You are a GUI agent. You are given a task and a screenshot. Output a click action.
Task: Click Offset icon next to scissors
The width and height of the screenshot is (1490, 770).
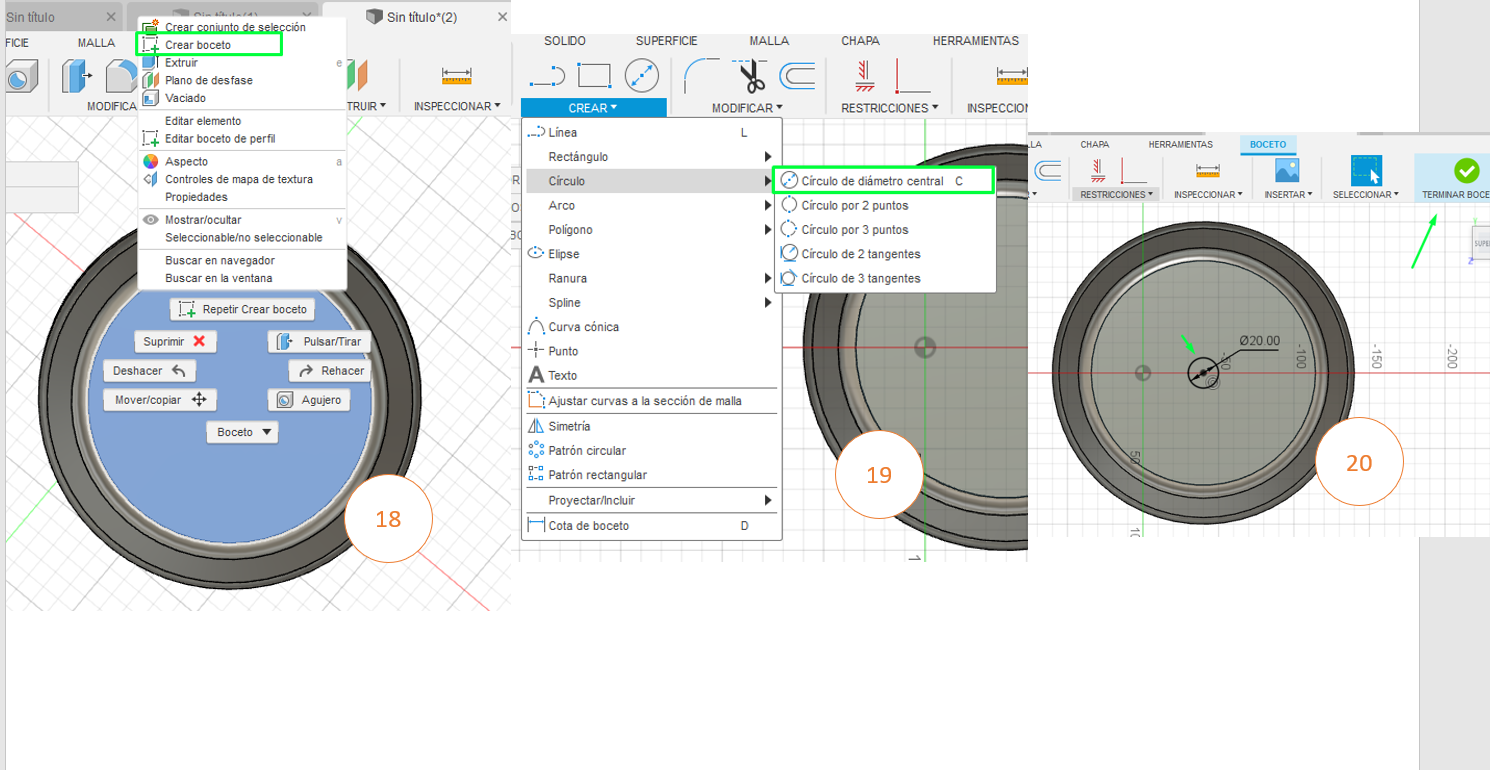click(796, 76)
